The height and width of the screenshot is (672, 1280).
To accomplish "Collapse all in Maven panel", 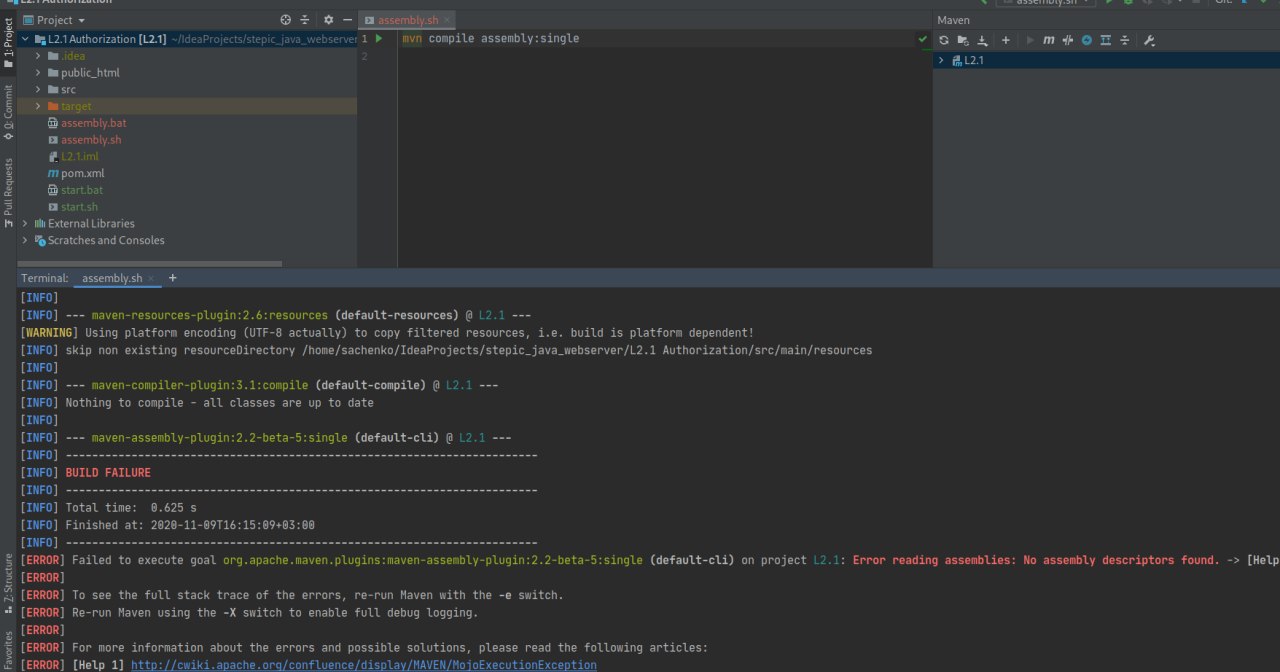I will click(x=1125, y=40).
